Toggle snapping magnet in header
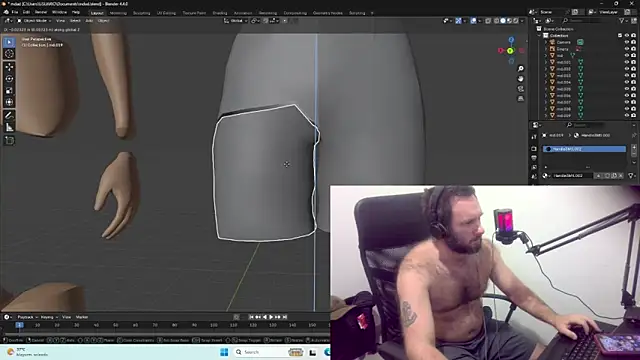This screenshot has width=640, height=360. [266, 21]
